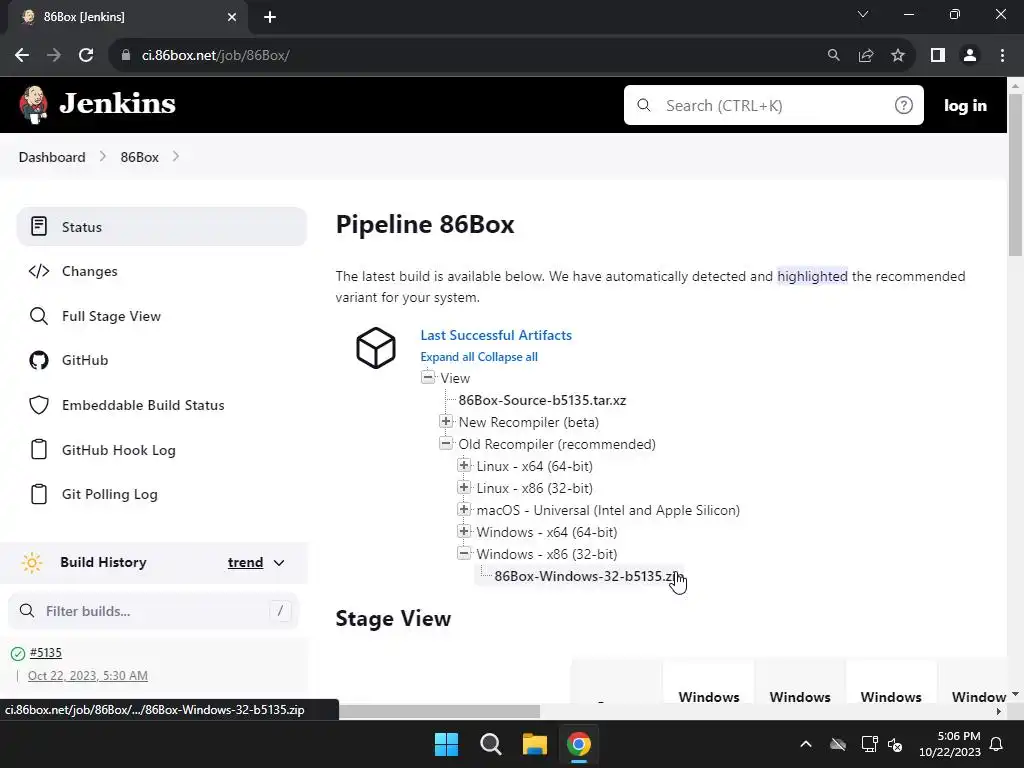Click the build #5135 success checkmark icon
The image size is (1024, 768).
(18, 653)
